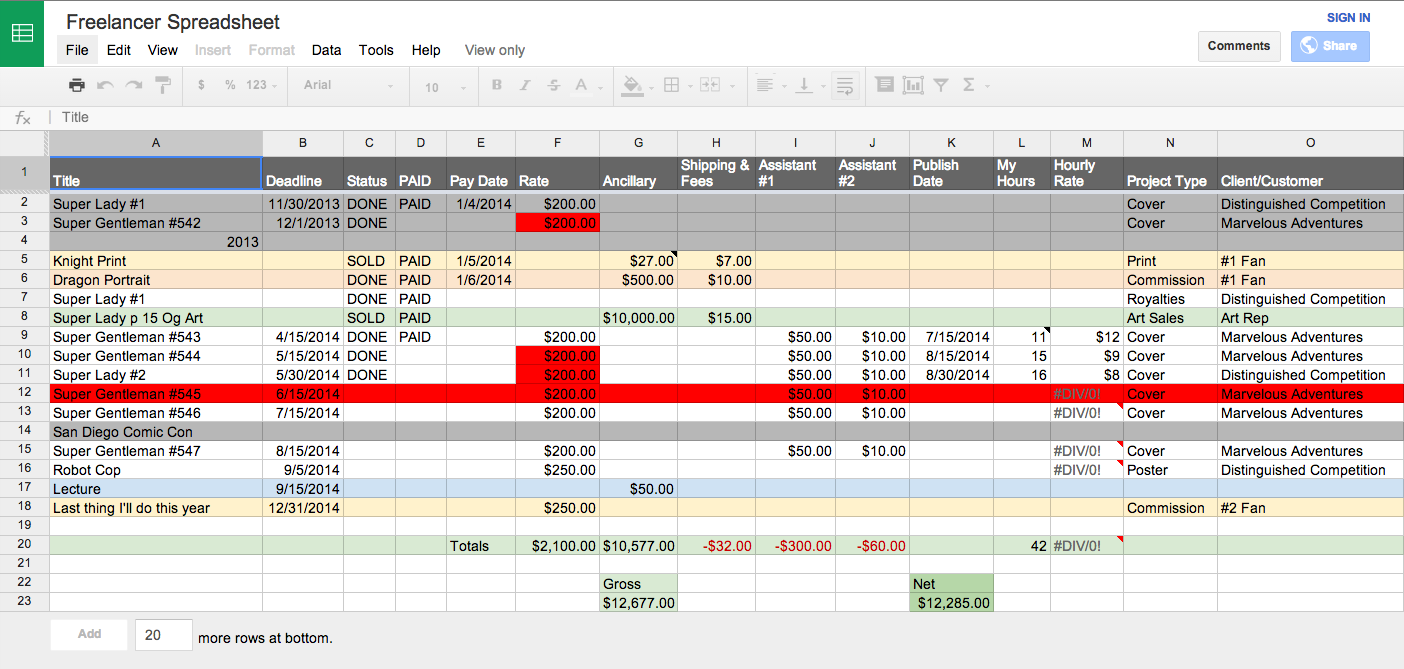
Task: Click the insert comment icon
Action: click(884, 86)
